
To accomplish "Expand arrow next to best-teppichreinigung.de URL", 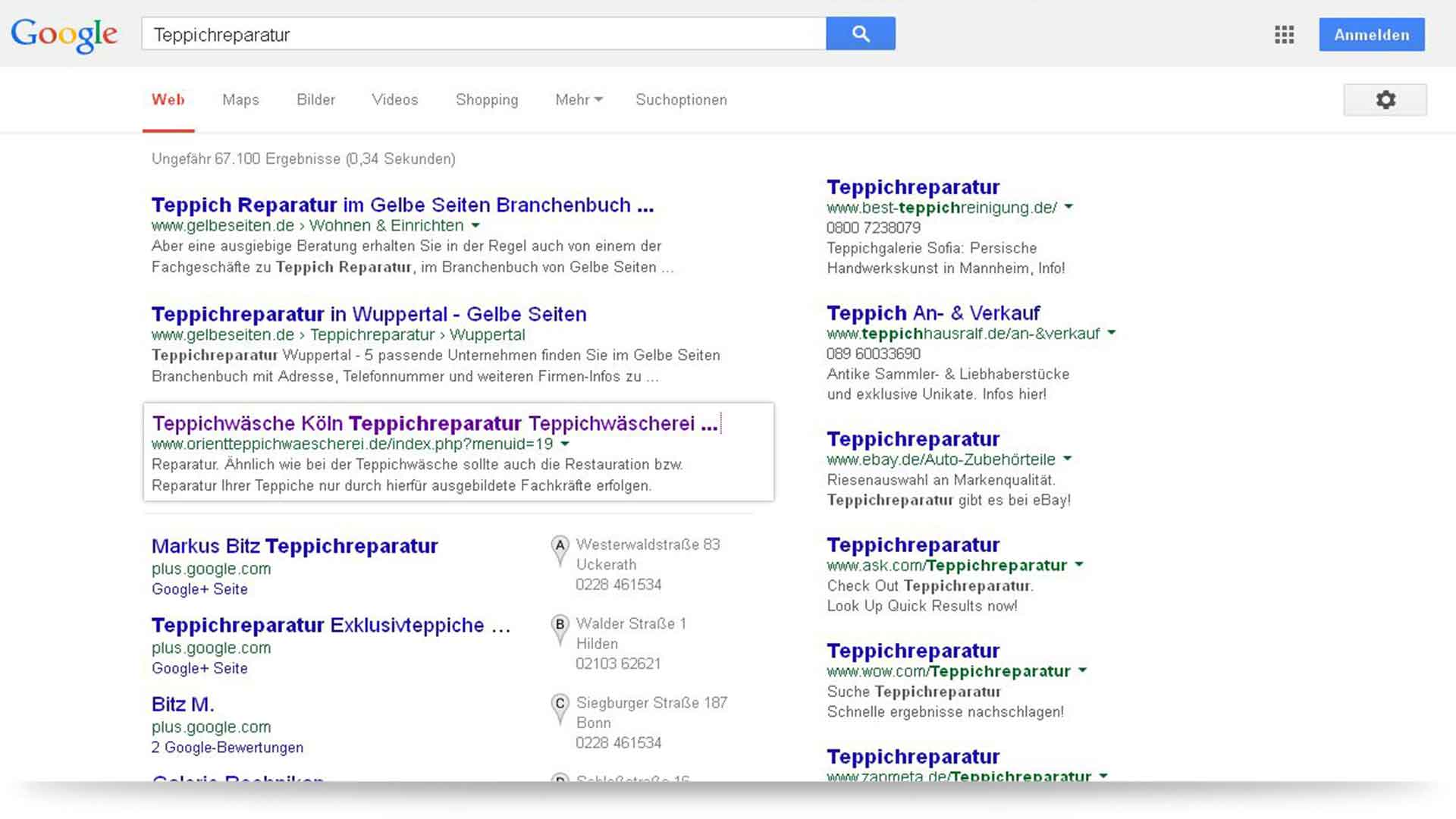I will 1068,207.
